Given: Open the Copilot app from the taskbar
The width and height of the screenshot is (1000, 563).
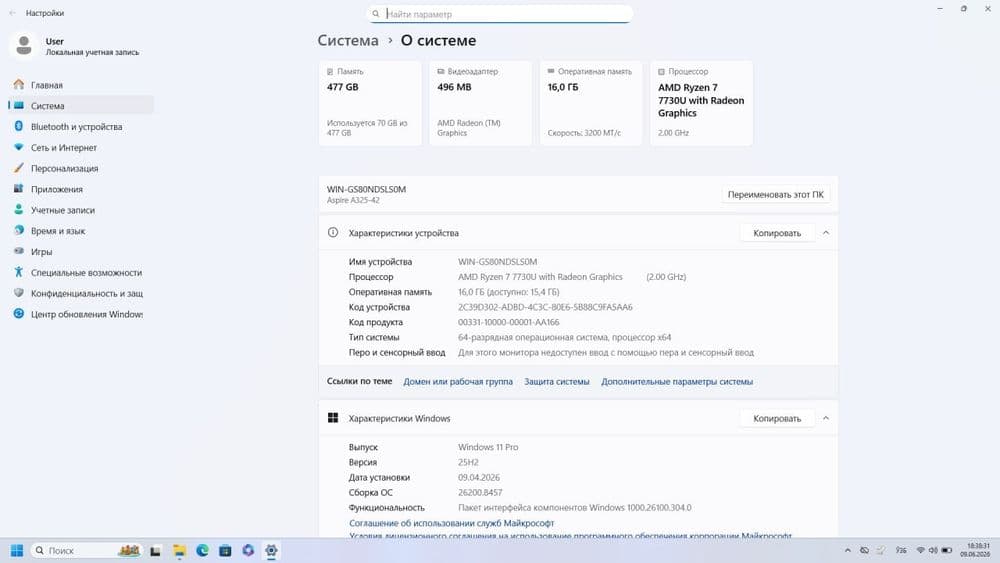Looking at the screenshot, I should pos(248,550).
